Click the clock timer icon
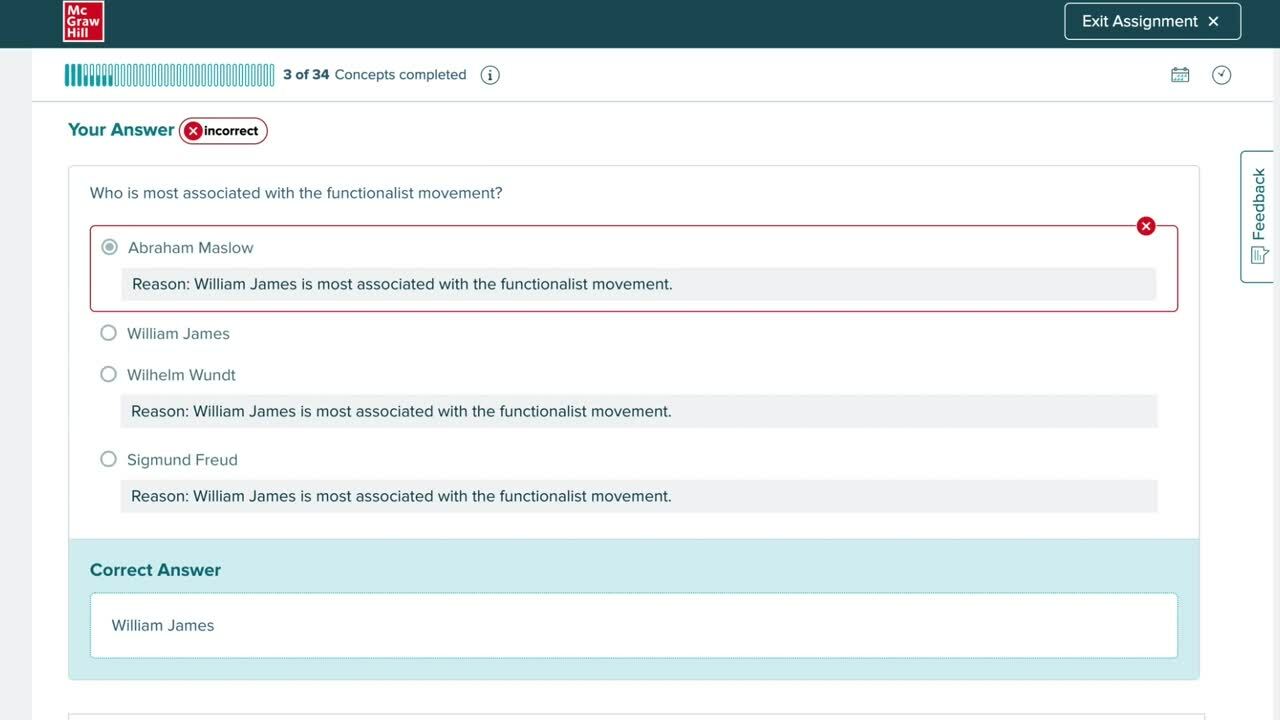 click(1221, 75)
